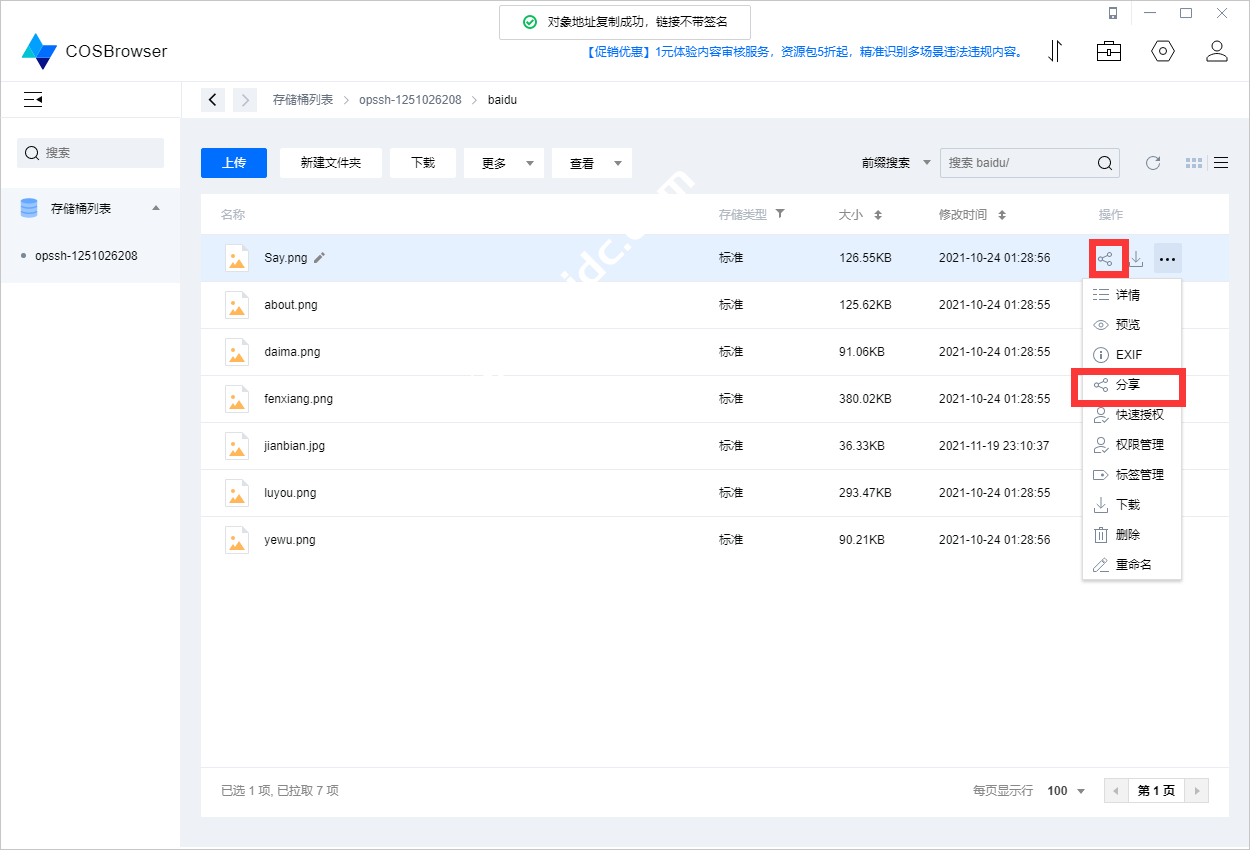This screenshot has height=850, width=1250.
Task: Click the 上传 upload button
Action: click(233, 162)
